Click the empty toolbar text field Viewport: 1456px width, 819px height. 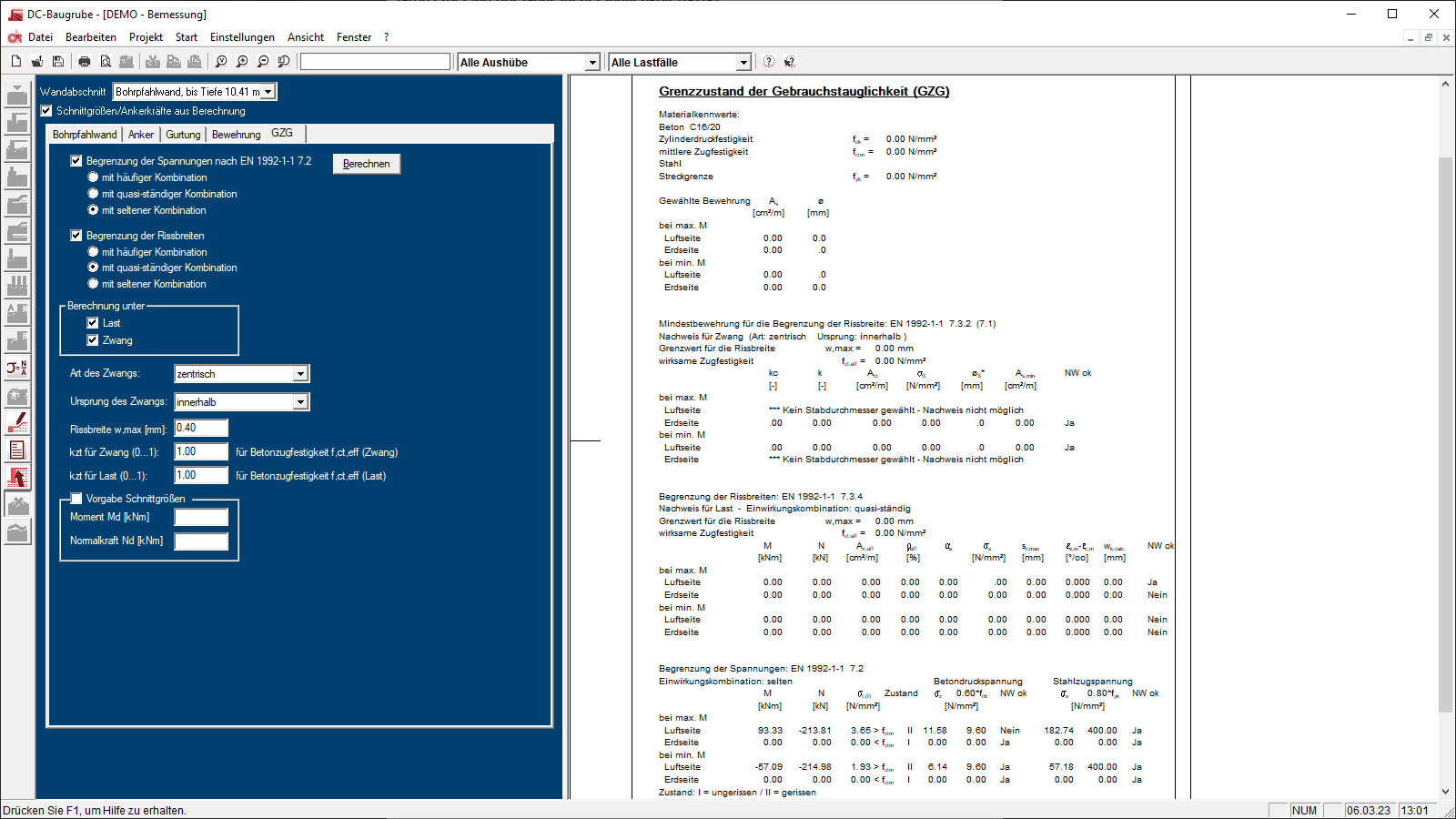click(x=375, y=62)
